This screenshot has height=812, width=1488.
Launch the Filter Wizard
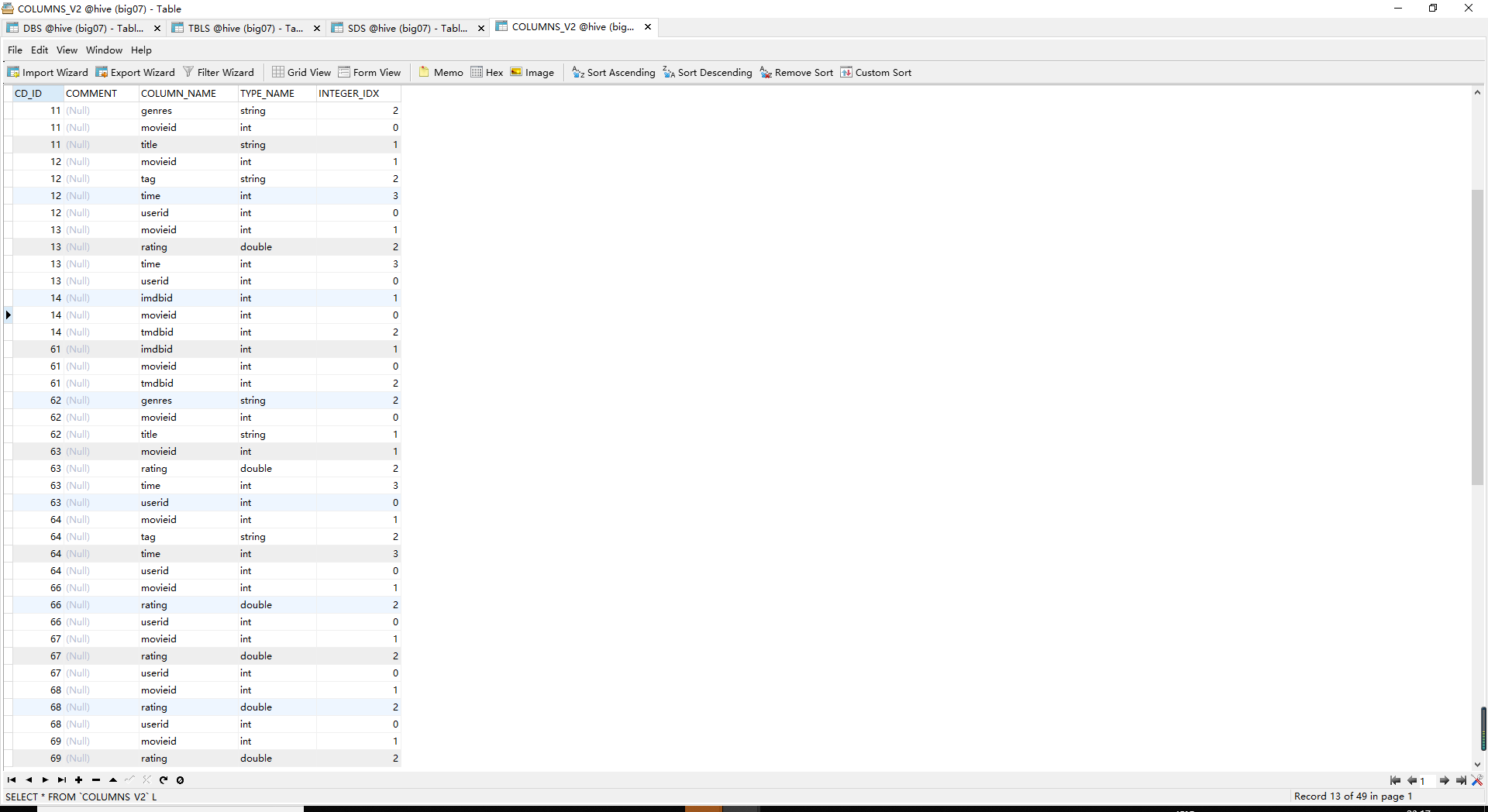(x=218, y=72)
